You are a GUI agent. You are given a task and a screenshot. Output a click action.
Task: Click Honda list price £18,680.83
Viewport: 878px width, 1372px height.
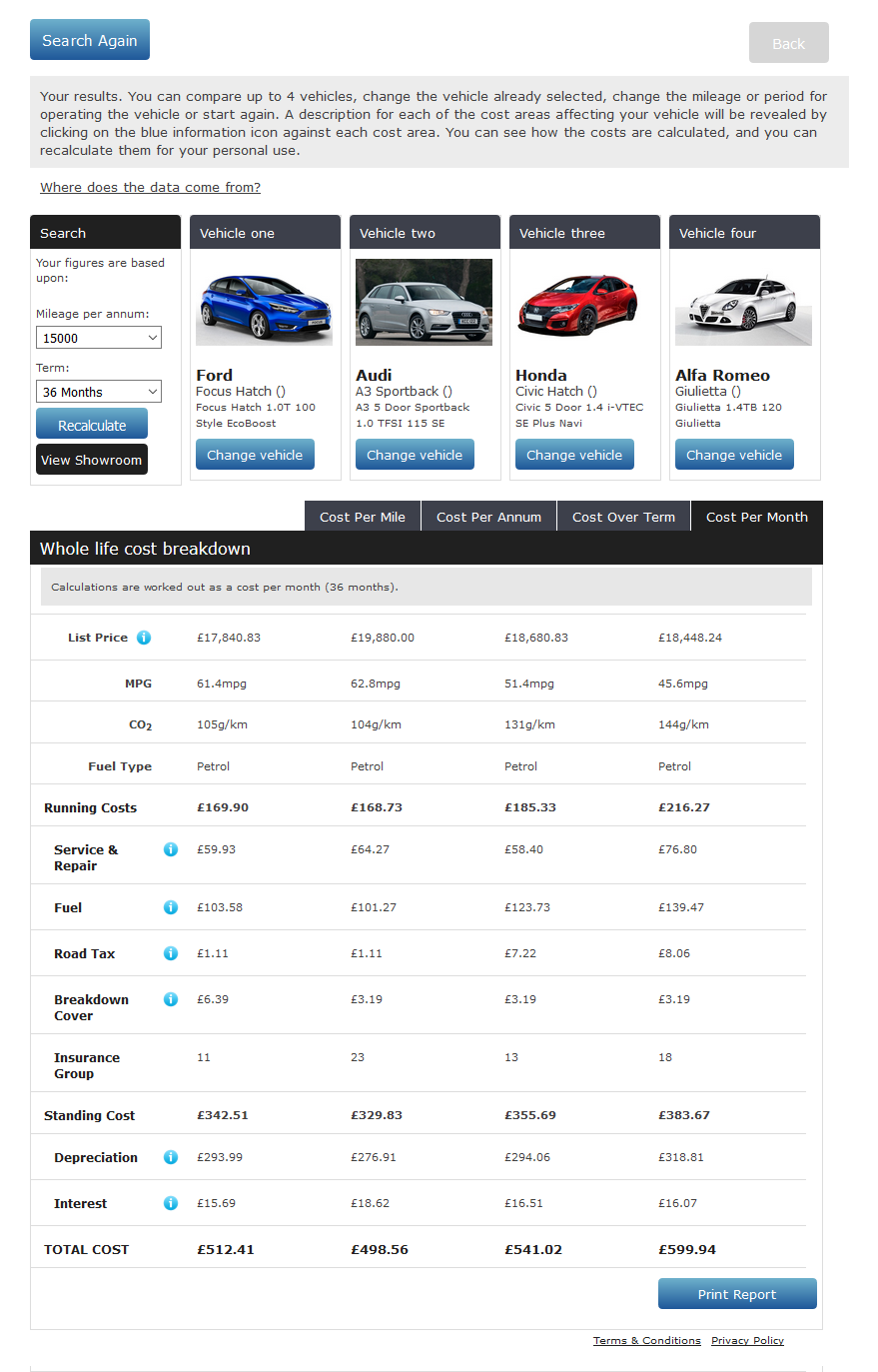536,638
